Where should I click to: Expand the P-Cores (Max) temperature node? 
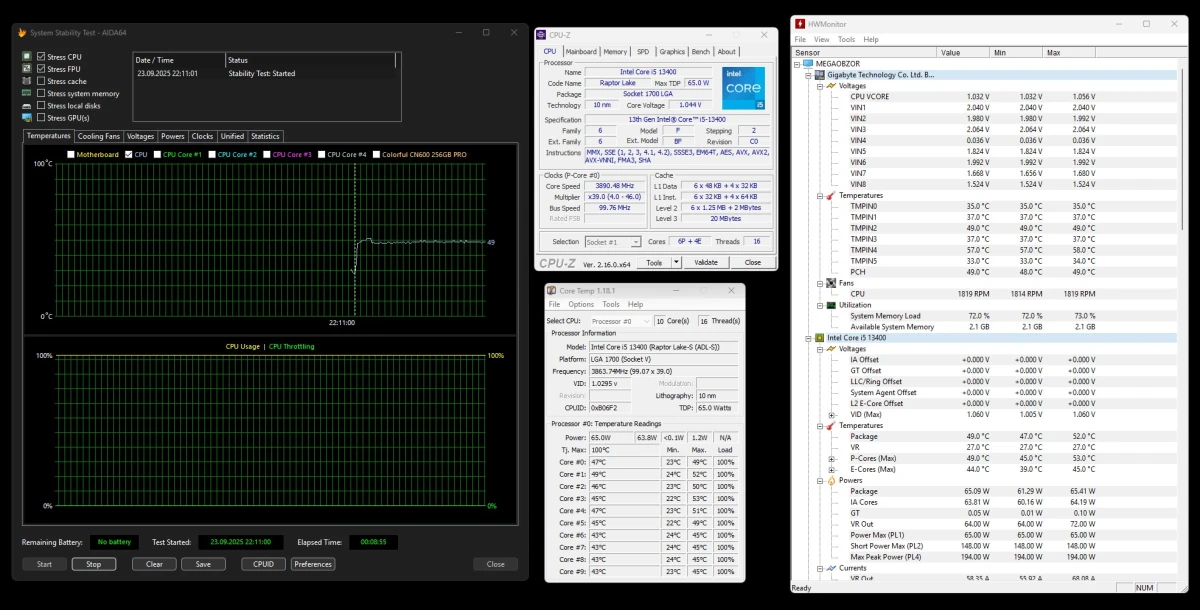[x=831, y=459]
